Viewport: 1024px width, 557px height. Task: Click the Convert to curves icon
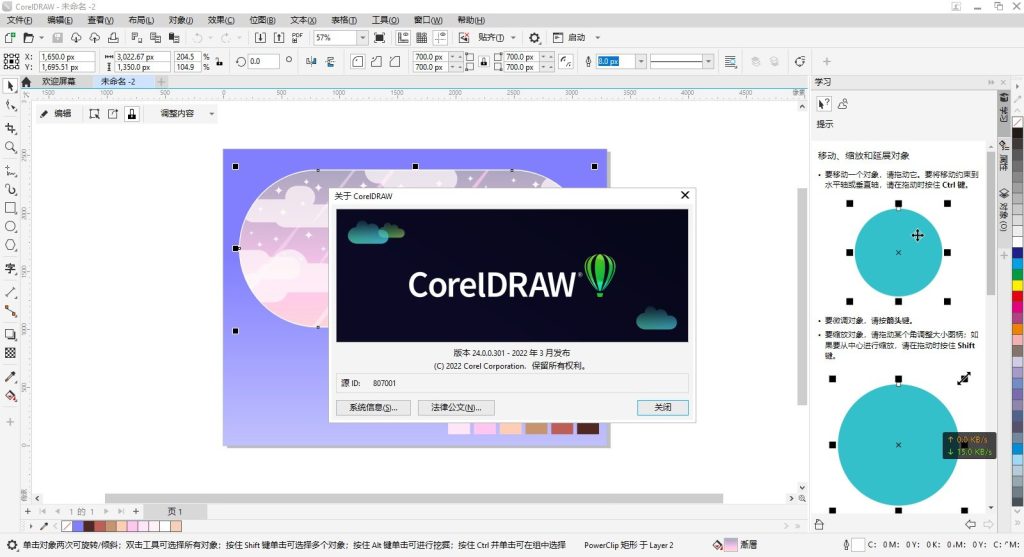click(x=800, y=61)
